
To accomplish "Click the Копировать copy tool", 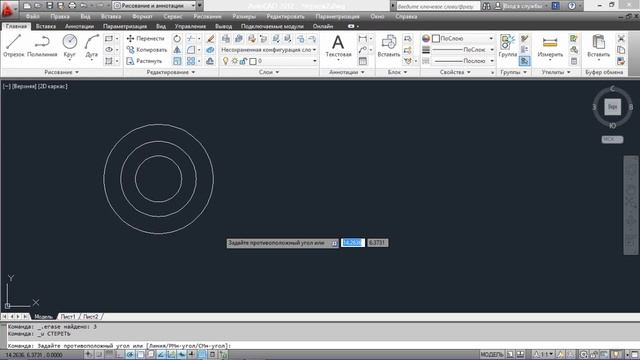I will click(147, 50).
